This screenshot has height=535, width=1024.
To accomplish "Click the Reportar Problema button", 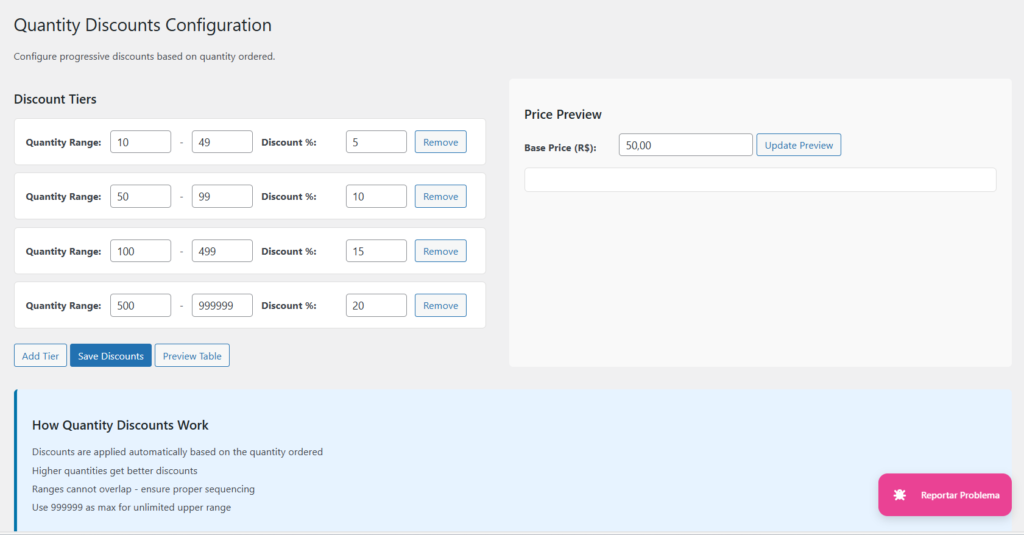I will pos(945,495).
